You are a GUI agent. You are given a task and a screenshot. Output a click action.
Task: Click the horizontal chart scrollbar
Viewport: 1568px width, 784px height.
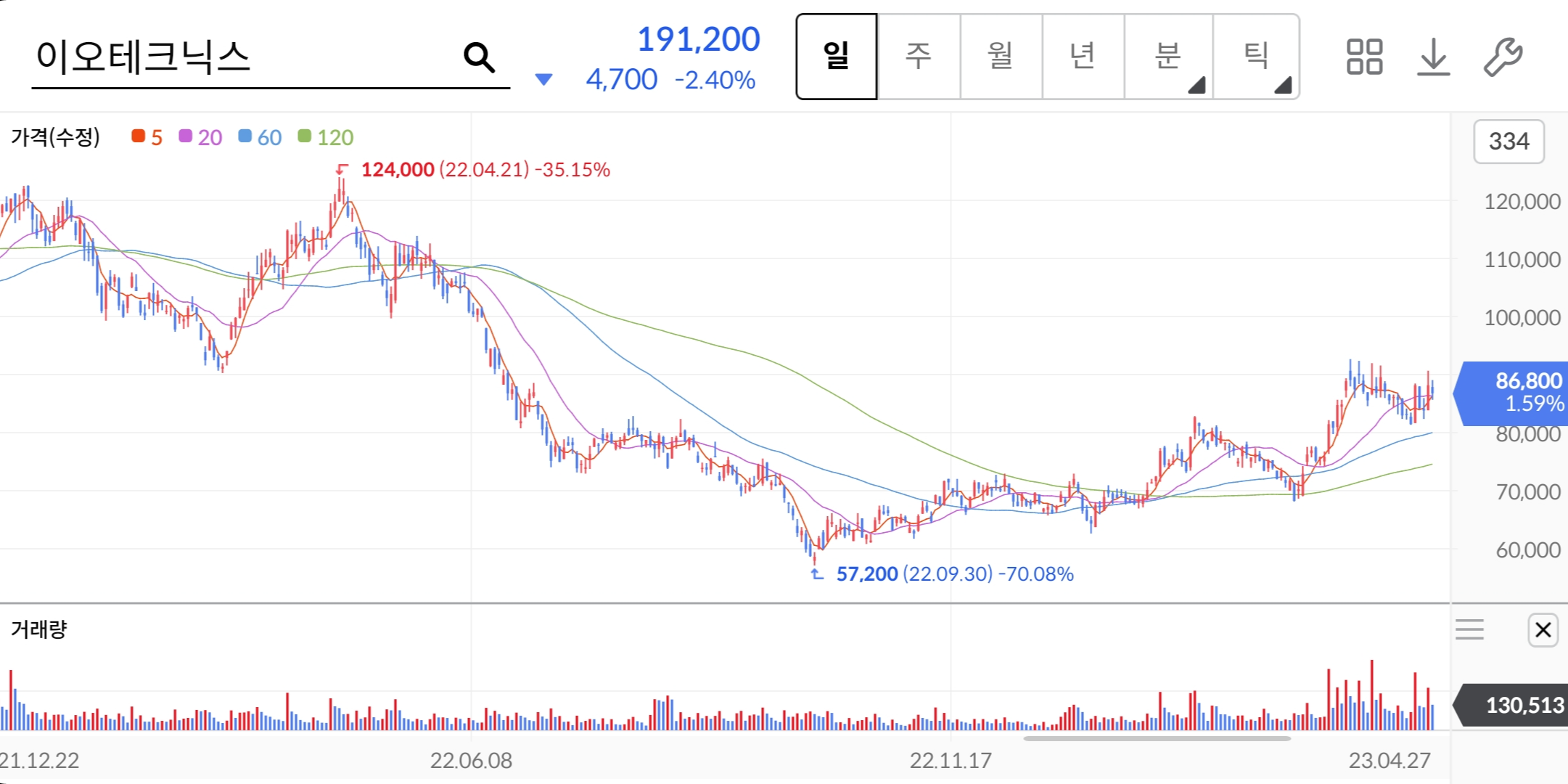[1157, 739]
